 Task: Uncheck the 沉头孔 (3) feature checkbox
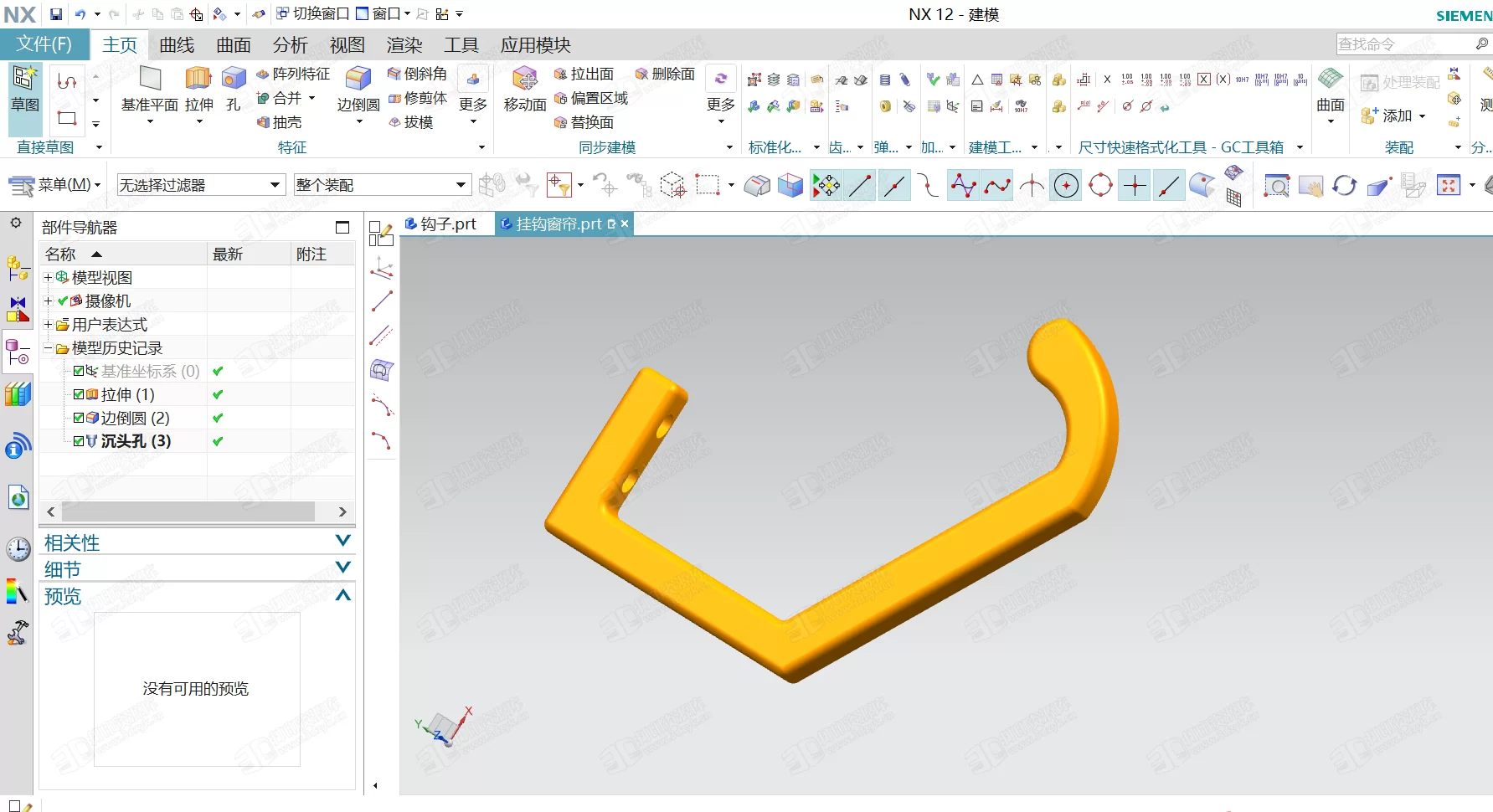79,441
